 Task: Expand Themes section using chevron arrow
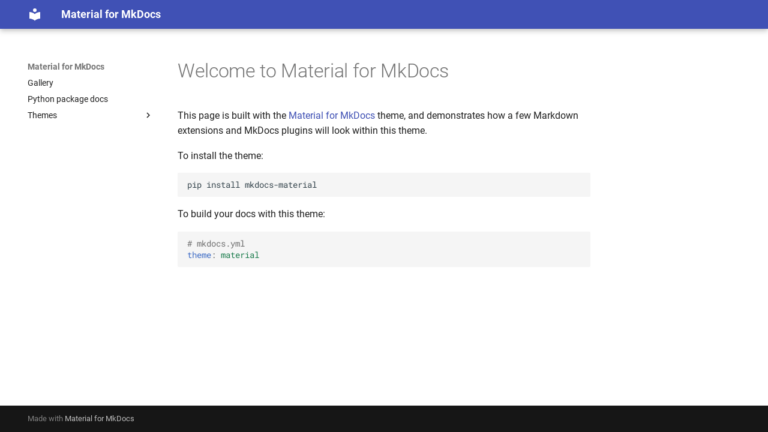tap(148, 115)
